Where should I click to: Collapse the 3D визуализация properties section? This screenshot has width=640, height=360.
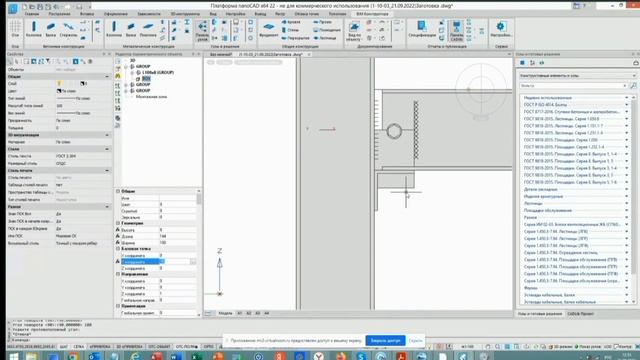click(107, 135)
